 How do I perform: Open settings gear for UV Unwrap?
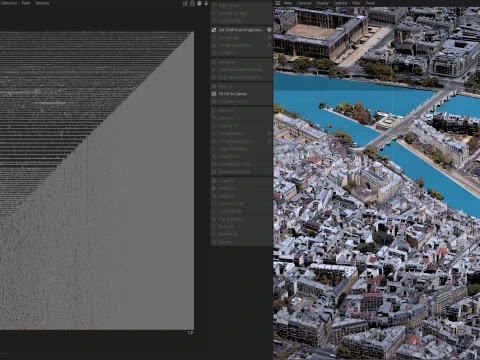[269, 38]
